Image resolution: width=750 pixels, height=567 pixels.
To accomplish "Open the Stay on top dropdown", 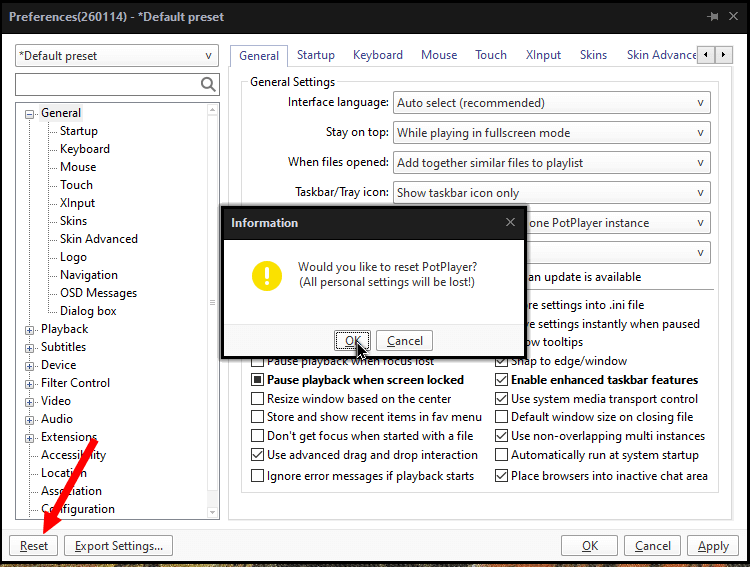I will coord(551,133).
